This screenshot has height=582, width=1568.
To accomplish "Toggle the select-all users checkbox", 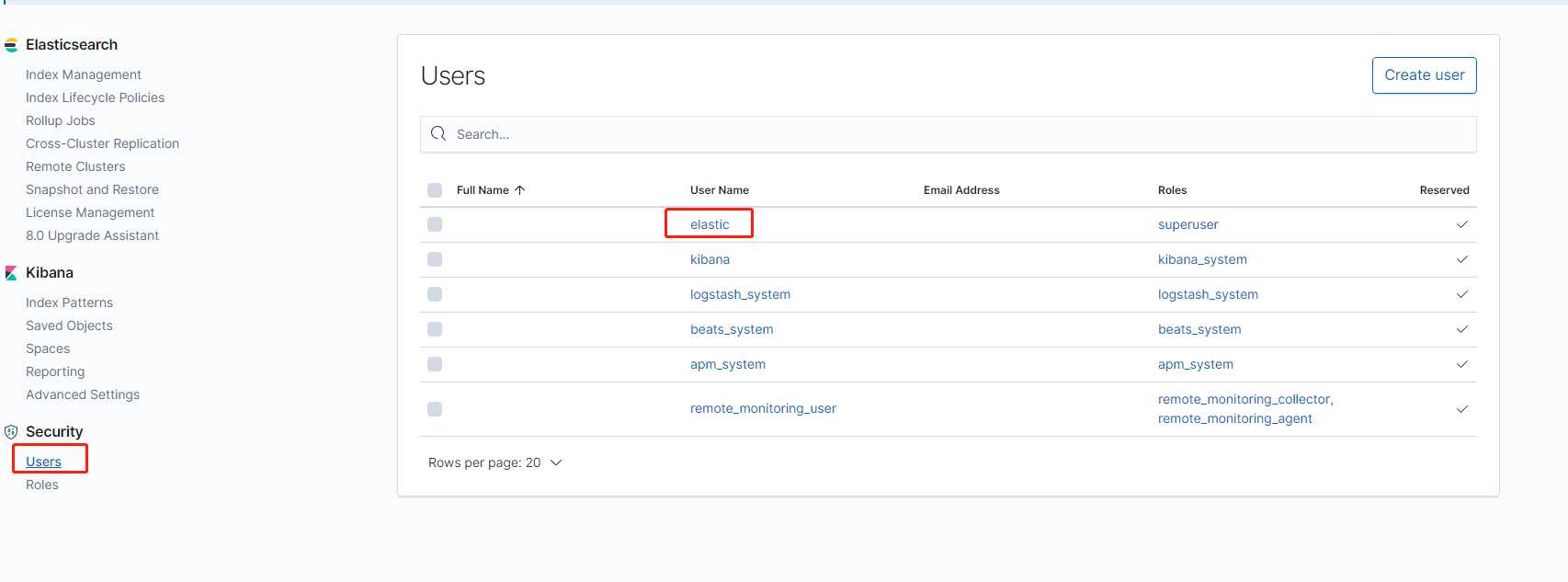I will [x=435, y=190].
